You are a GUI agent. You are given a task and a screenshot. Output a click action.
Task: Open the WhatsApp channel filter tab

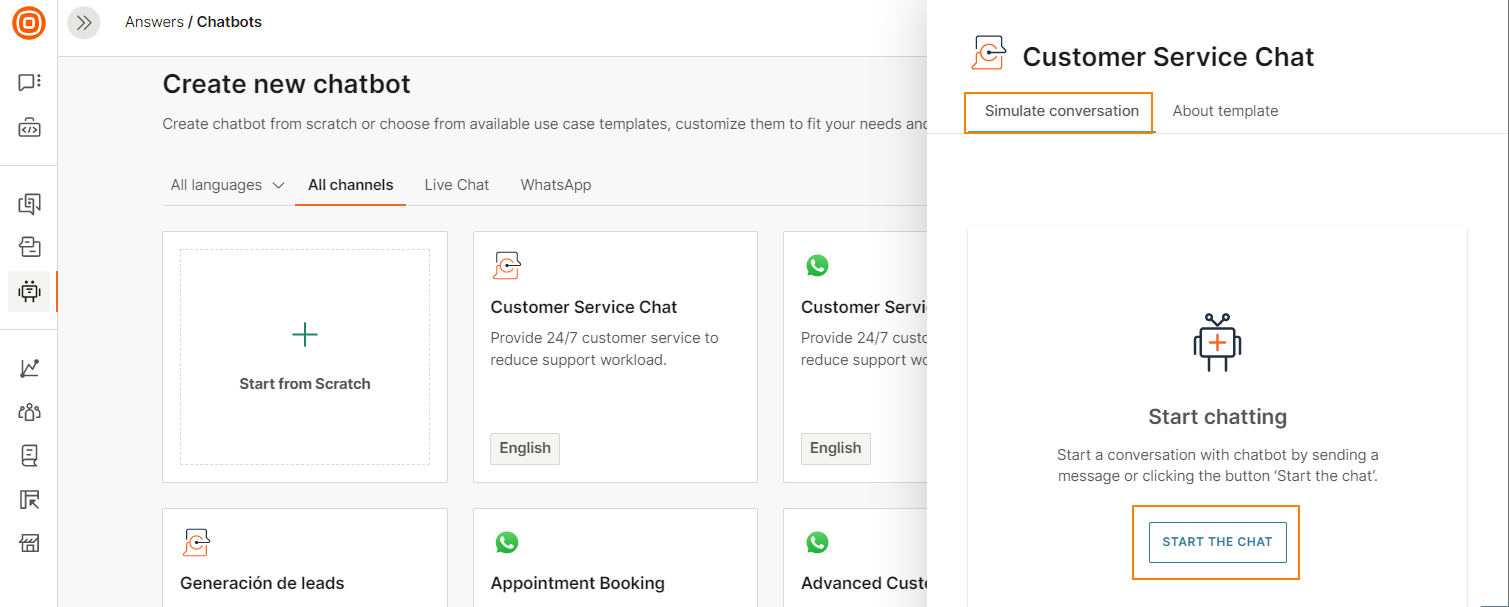point(555,184)
